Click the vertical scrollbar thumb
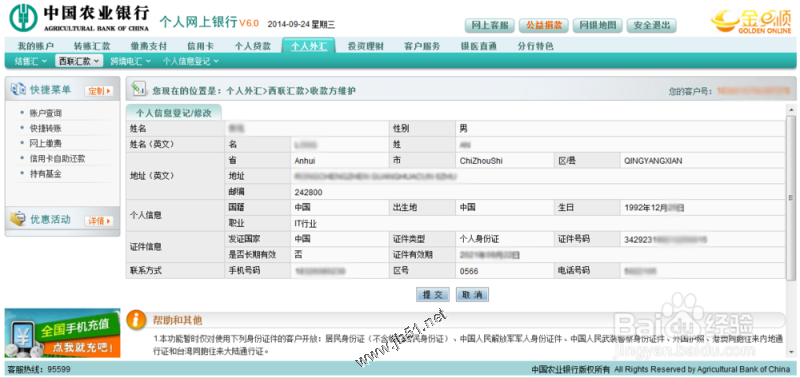Image resolution: width=800 pixels, height=378 pixels. (x=791, y=198)
